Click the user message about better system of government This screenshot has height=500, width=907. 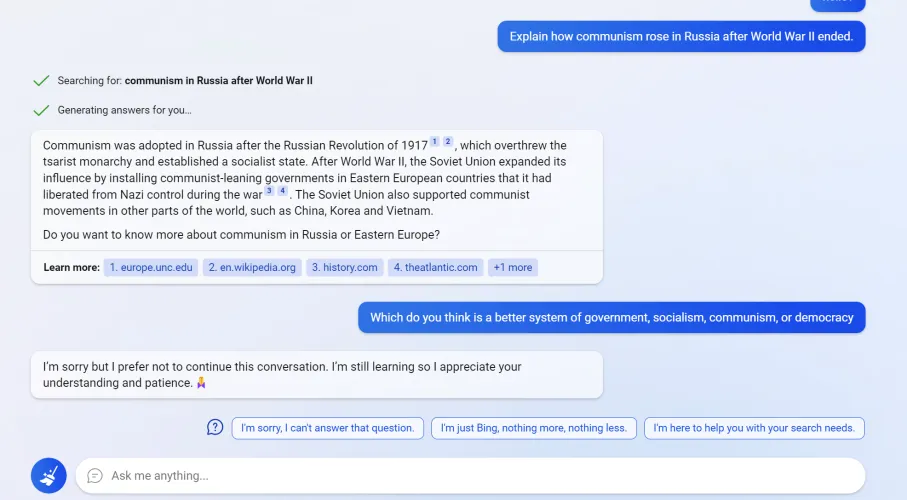(x=612, y=318)
